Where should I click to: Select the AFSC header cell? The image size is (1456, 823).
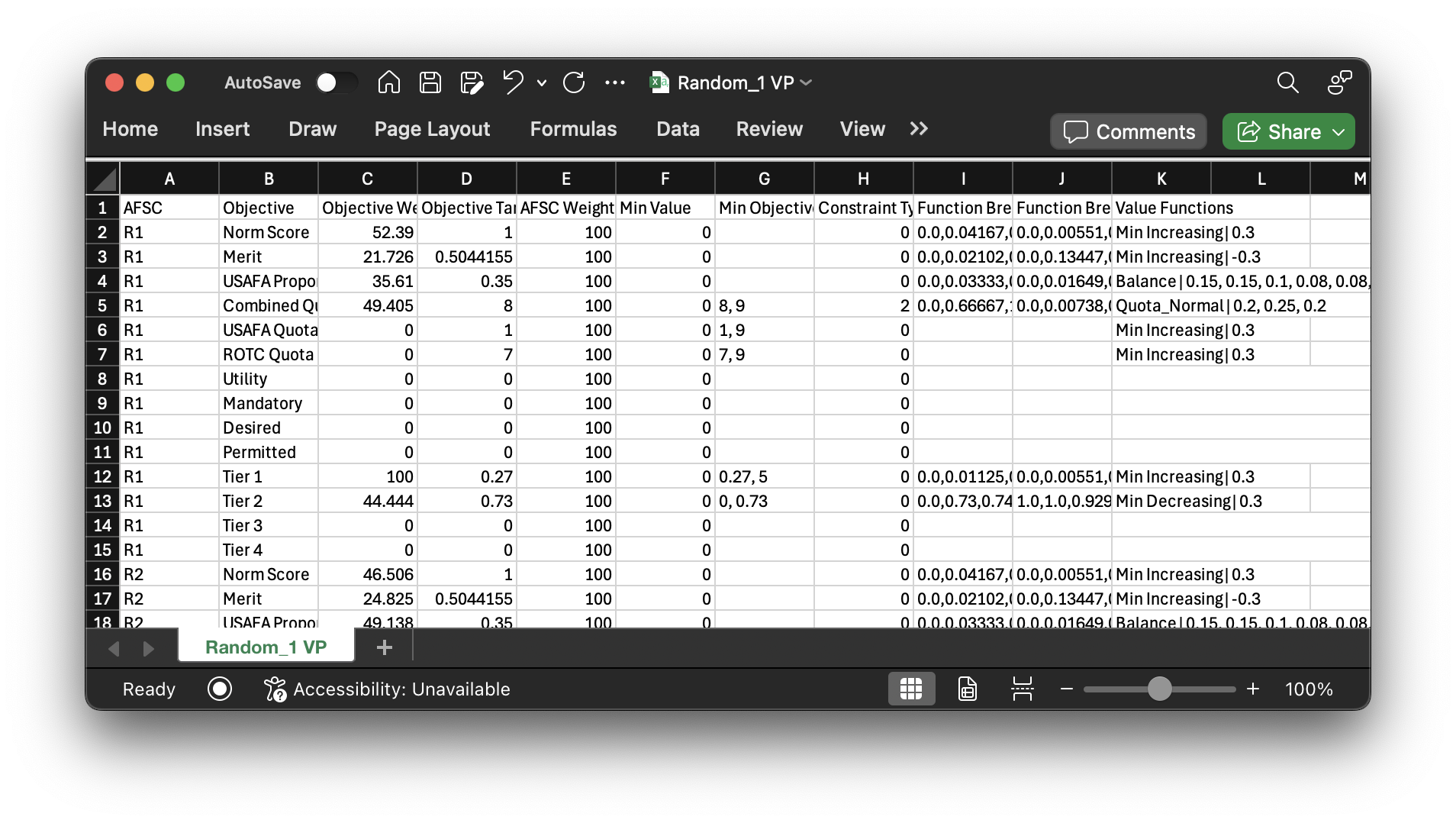tap(169, 208)
